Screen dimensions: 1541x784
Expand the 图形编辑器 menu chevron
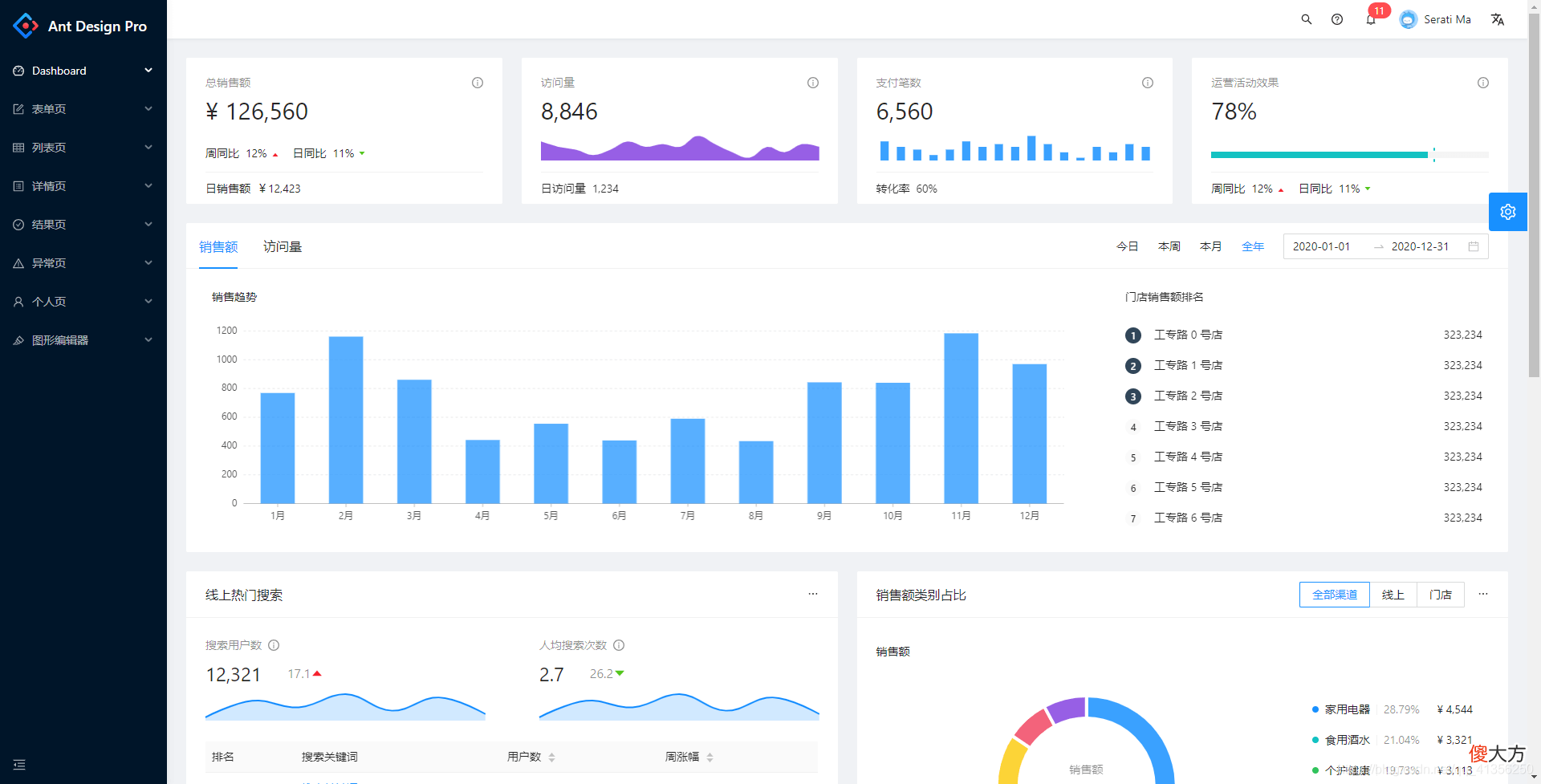148,340
